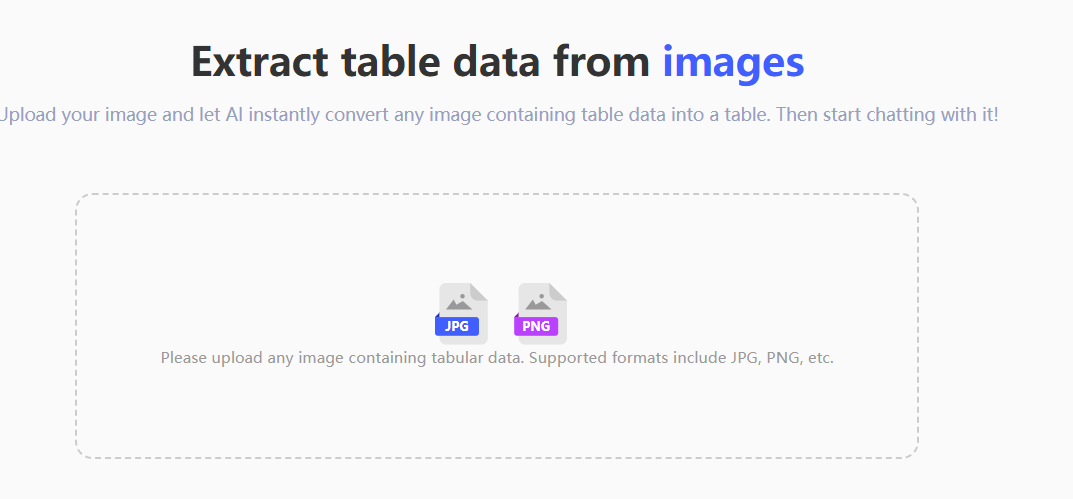The height and width of the screenshot is (499, 1073).
Task: Click the top dashed border of the upload zone
Action: click(497, 195)
